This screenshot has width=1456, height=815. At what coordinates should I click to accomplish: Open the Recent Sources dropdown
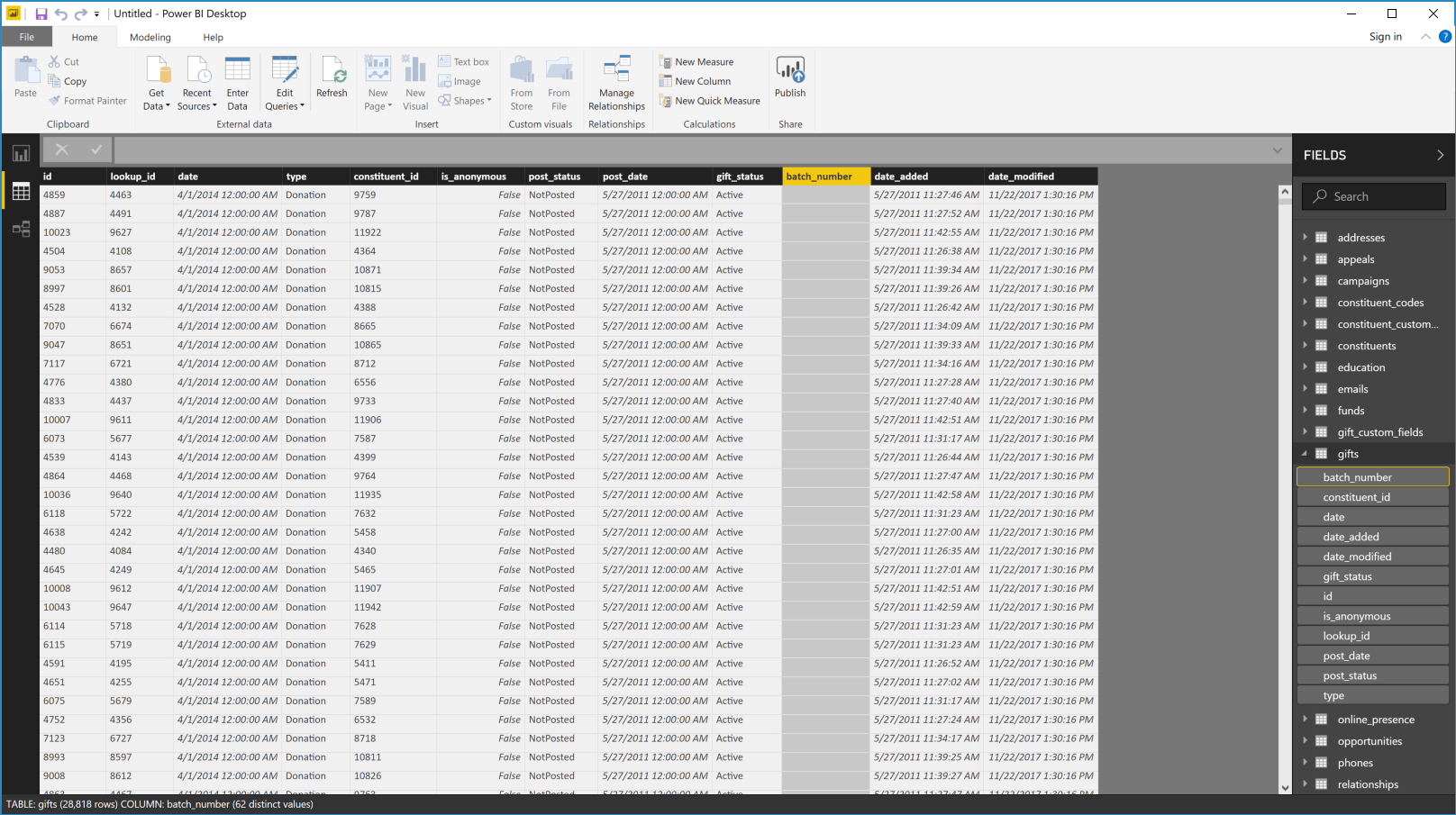click(x=197, y=83)
